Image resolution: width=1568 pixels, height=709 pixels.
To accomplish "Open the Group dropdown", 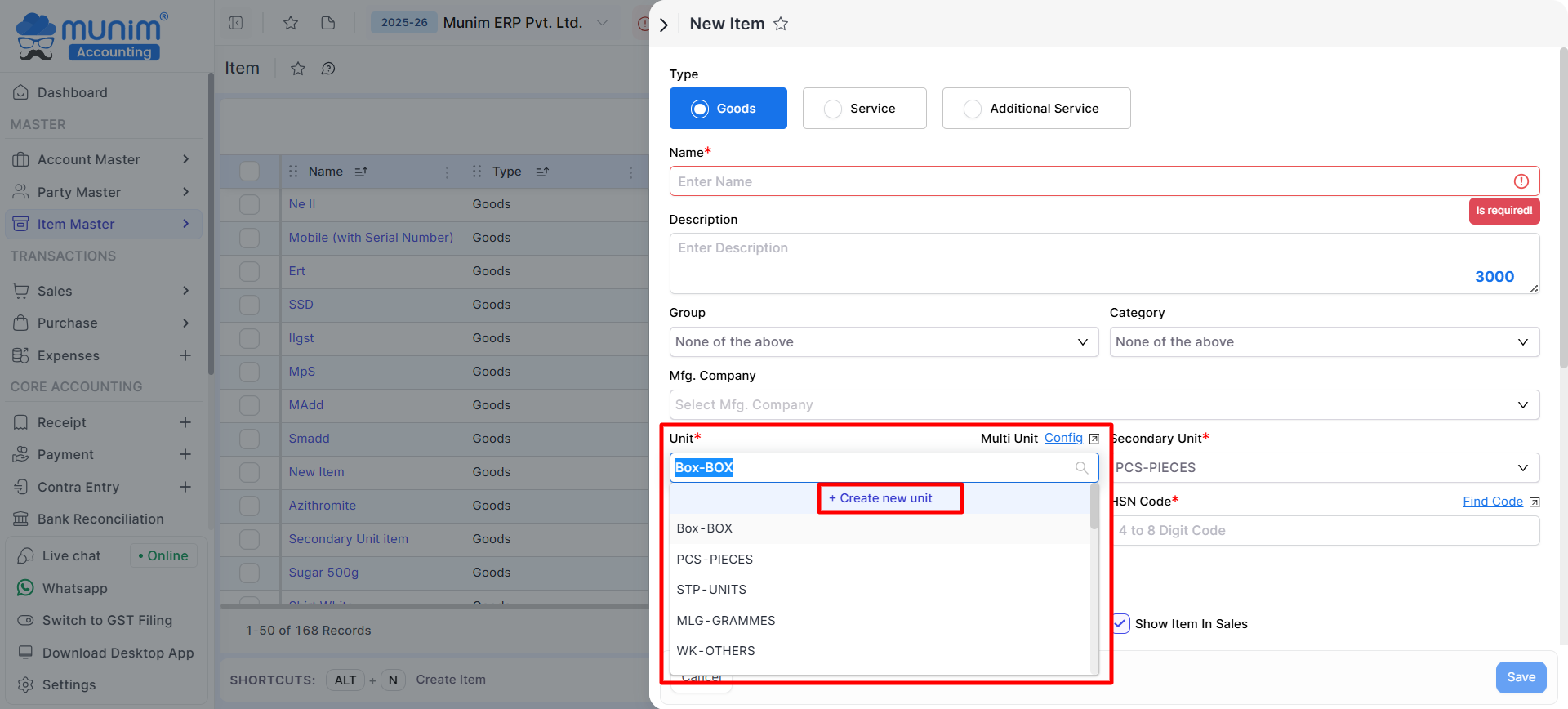I will (x=884, y=342).
